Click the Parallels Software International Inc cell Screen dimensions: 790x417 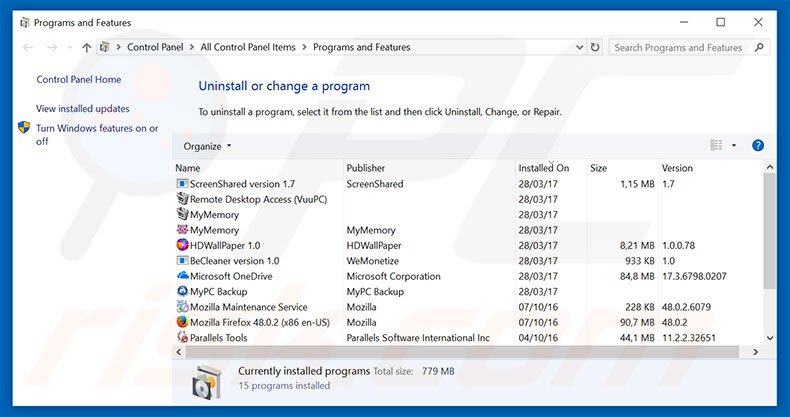pos(418,337)
